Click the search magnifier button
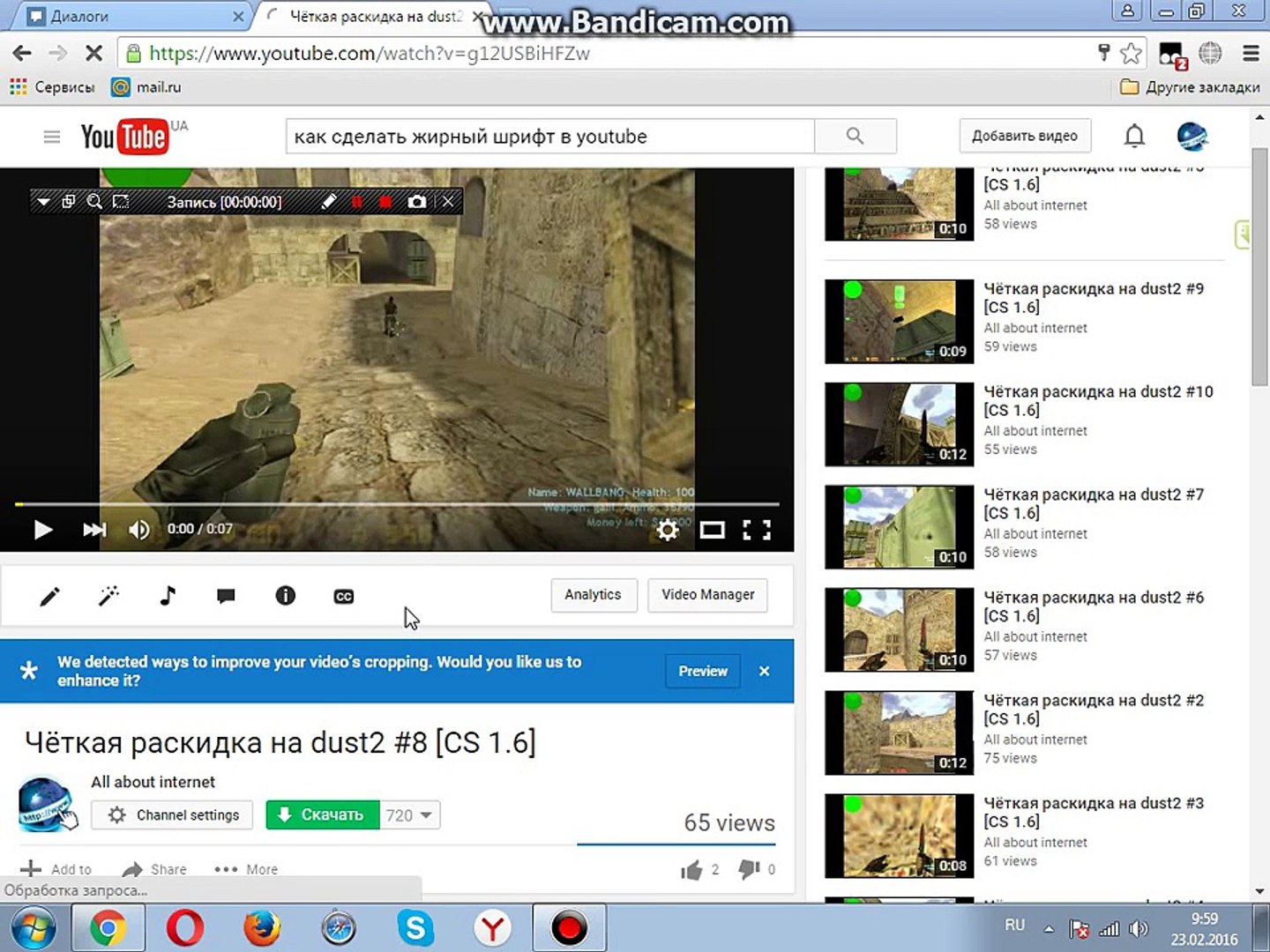This screenshot has width=1270, height=952. 855,136
